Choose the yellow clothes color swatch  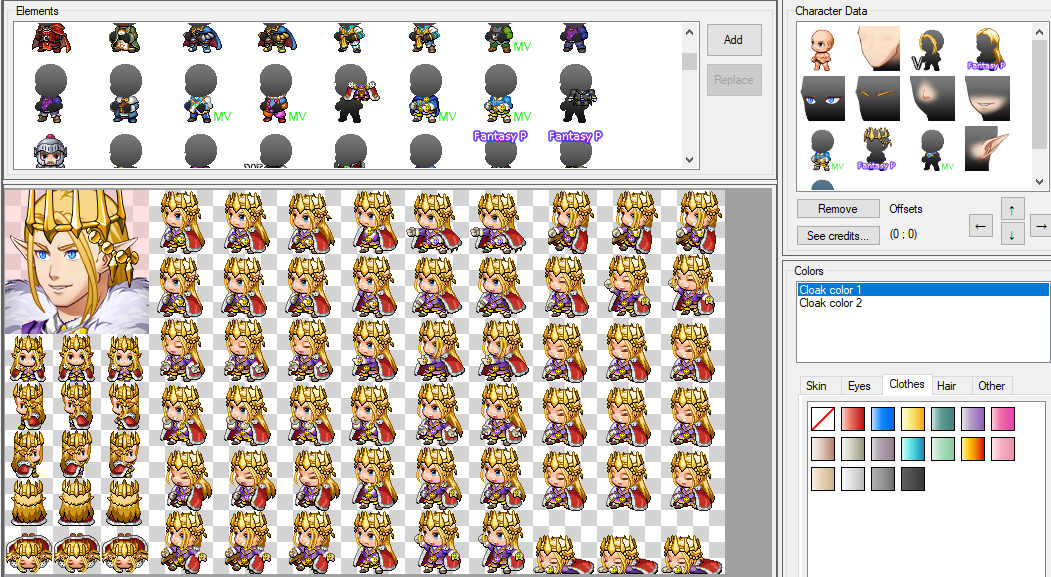(x=913, y=419)
